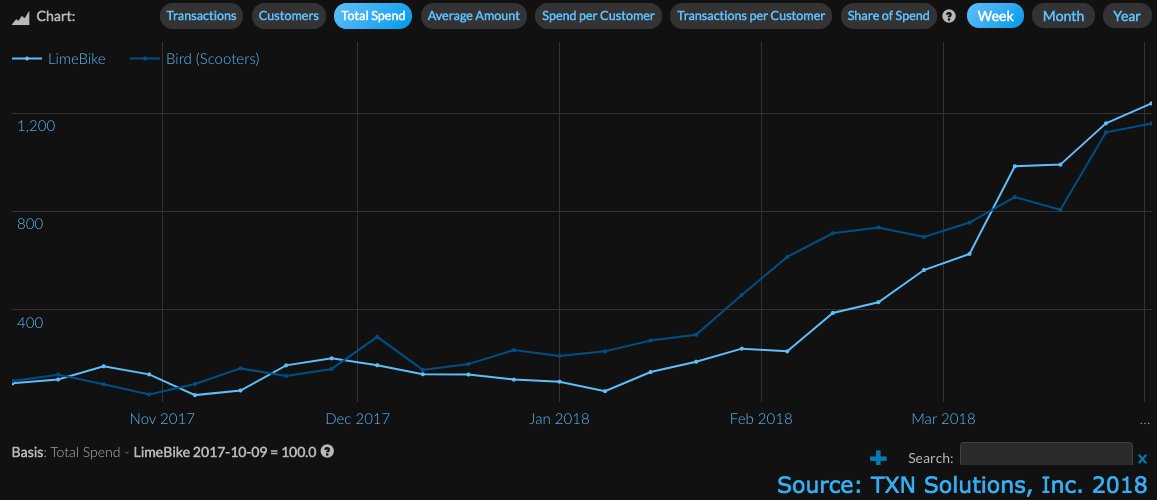Select the last LimeBike data point

coord(1151,103)
